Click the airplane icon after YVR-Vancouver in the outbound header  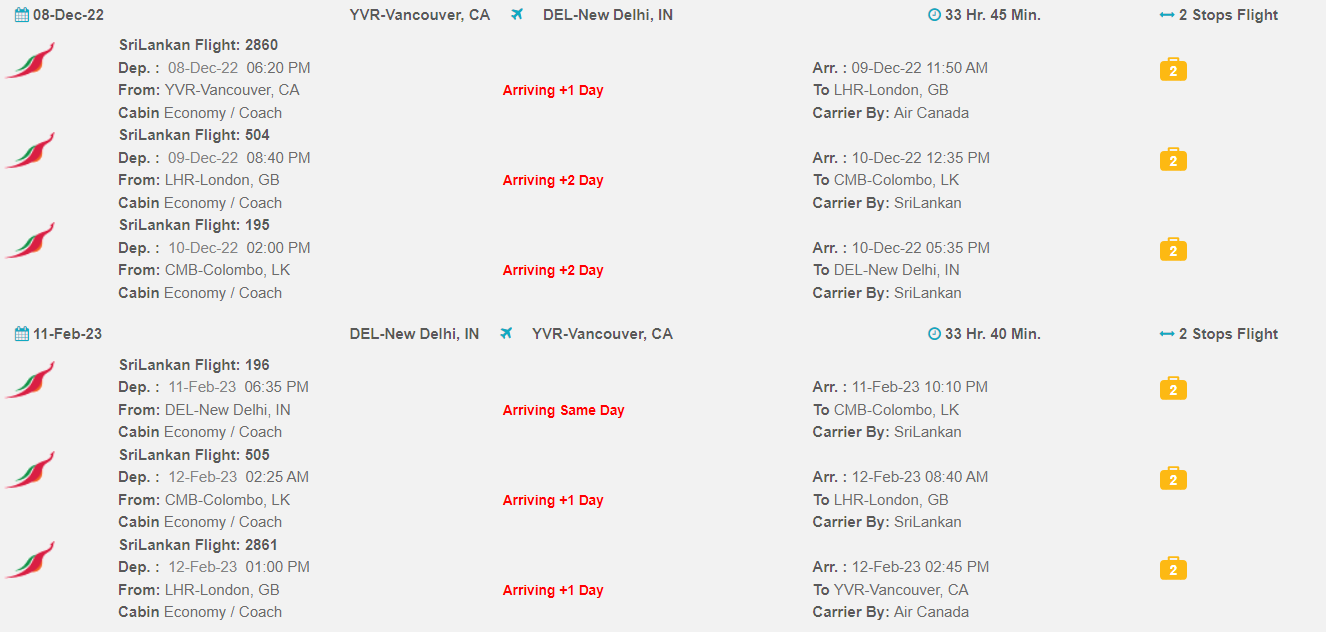click(x=517, y=15)
